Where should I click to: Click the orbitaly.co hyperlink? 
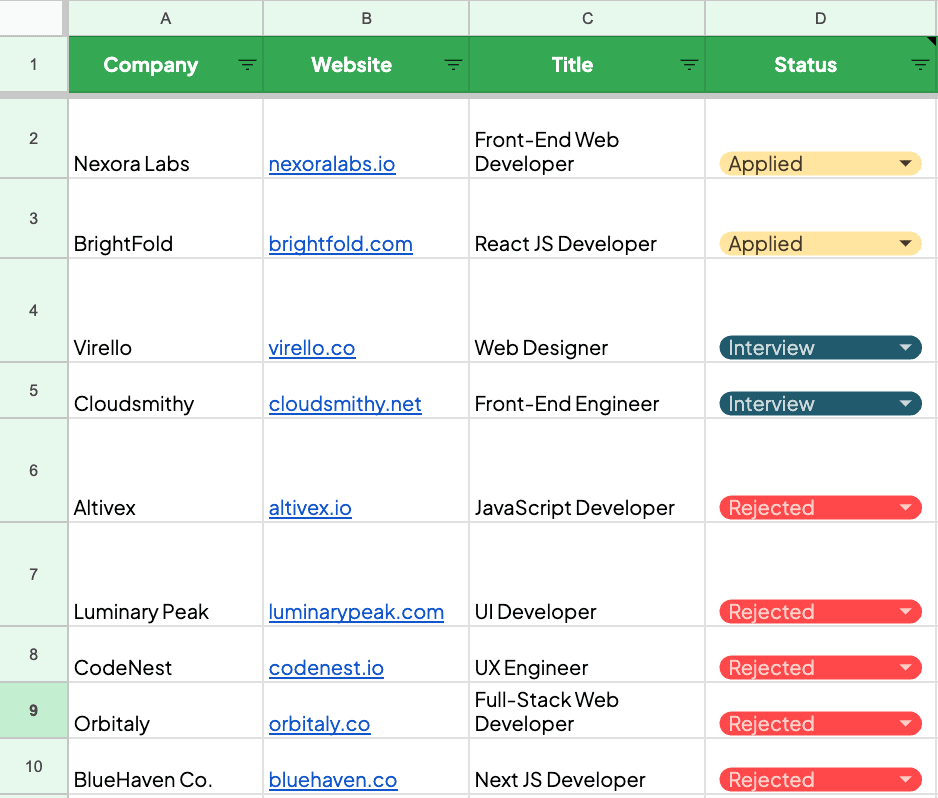[319, 723]
